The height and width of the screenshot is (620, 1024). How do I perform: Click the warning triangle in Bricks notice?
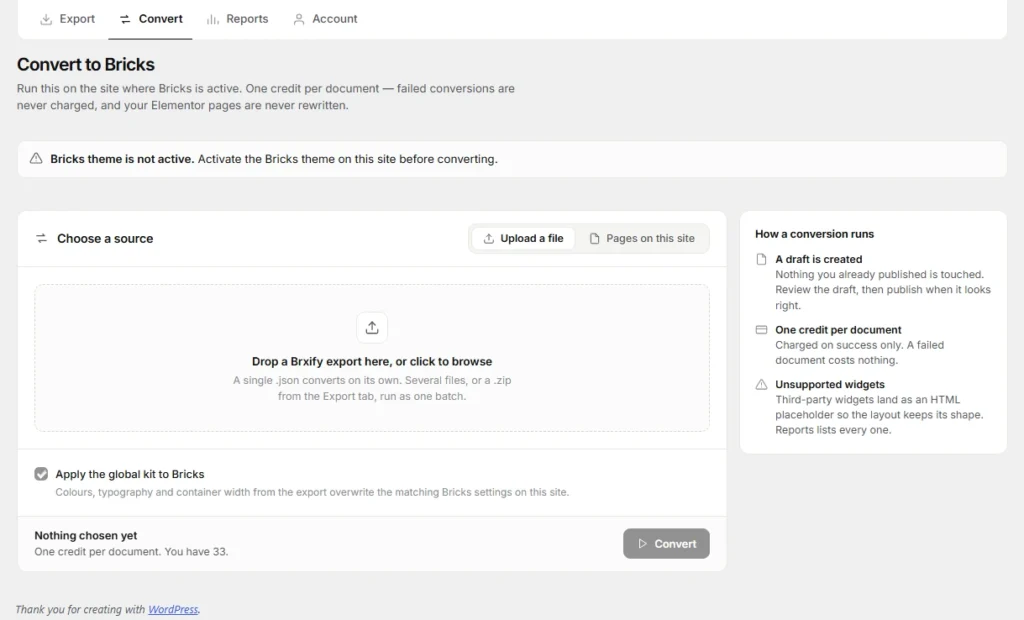[36, 158]
